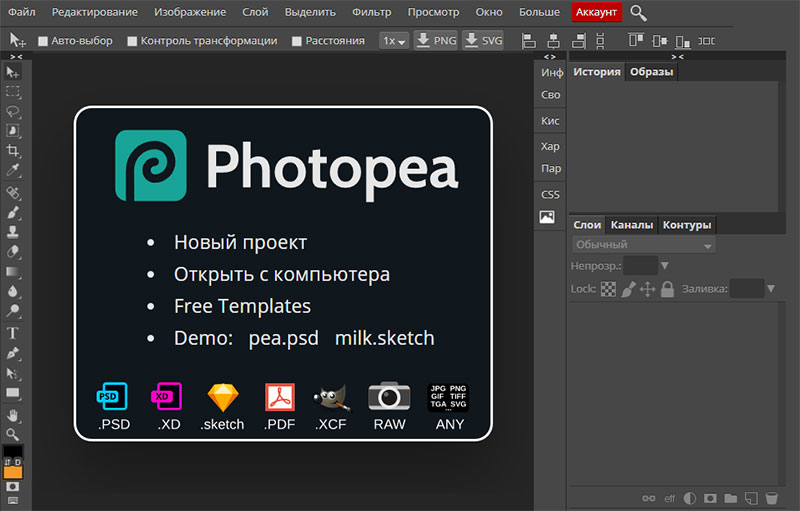Export as SVG button
This screenshot has width=800, height=511.
[x=483, y=40]
